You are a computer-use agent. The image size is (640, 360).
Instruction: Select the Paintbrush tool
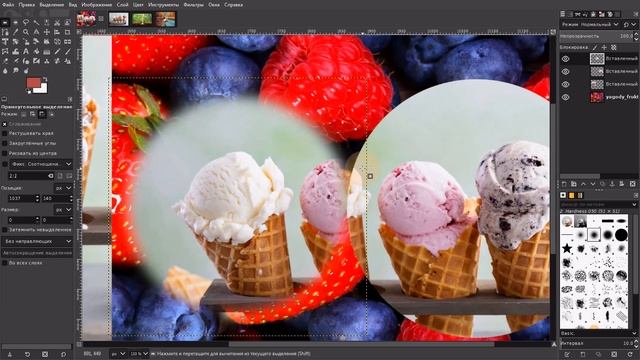[67, 51]
